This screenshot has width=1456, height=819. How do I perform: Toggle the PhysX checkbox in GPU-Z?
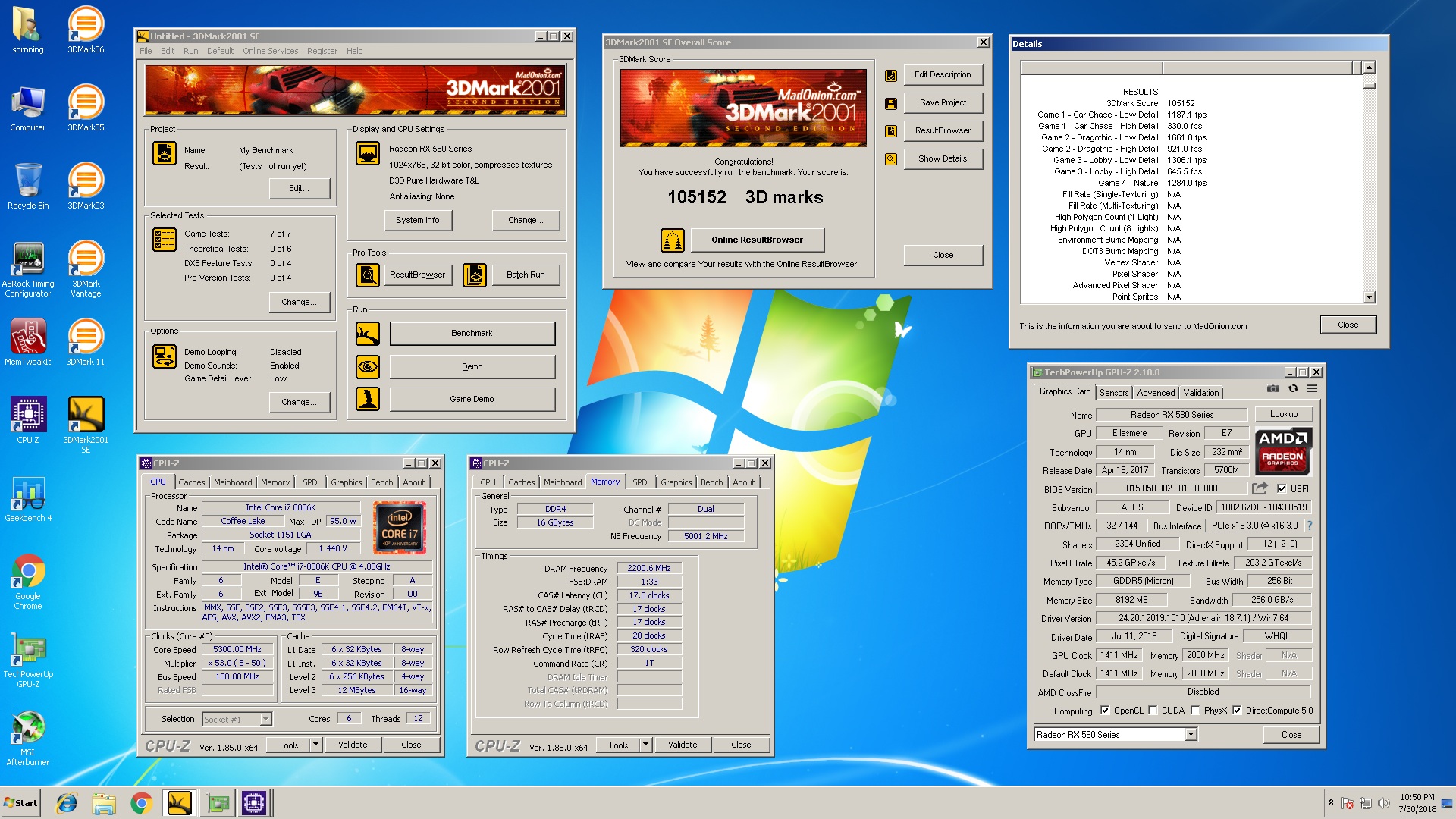coord(1195,711)
